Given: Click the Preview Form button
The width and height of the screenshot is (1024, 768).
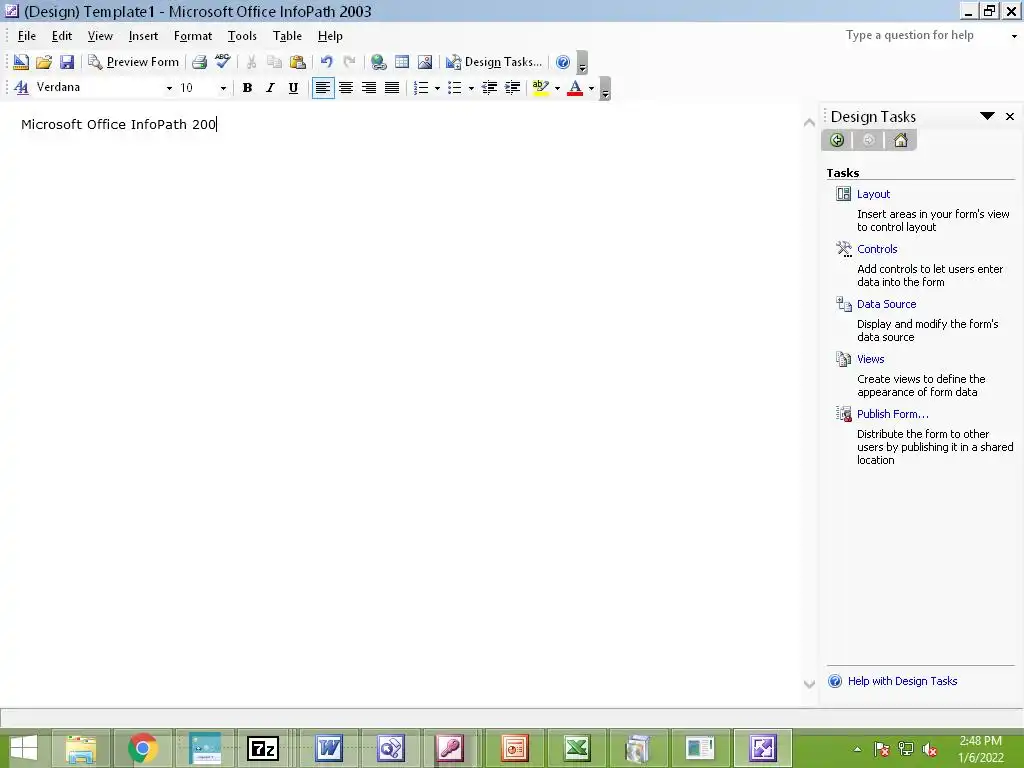Looking at the screenshot, I should tap(133, 62).
